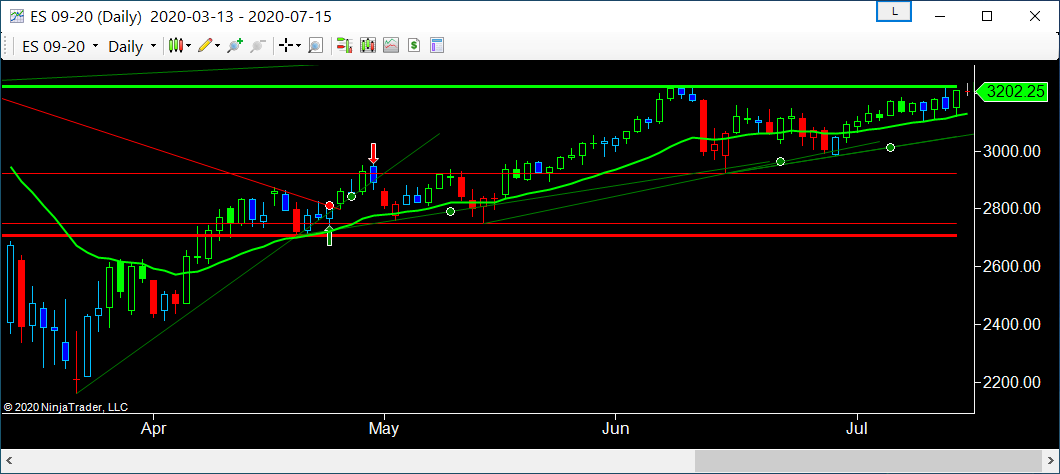The image size is (1060, 474).
Task: Click the red dot marker at trendline end
Action: point(329,206)
